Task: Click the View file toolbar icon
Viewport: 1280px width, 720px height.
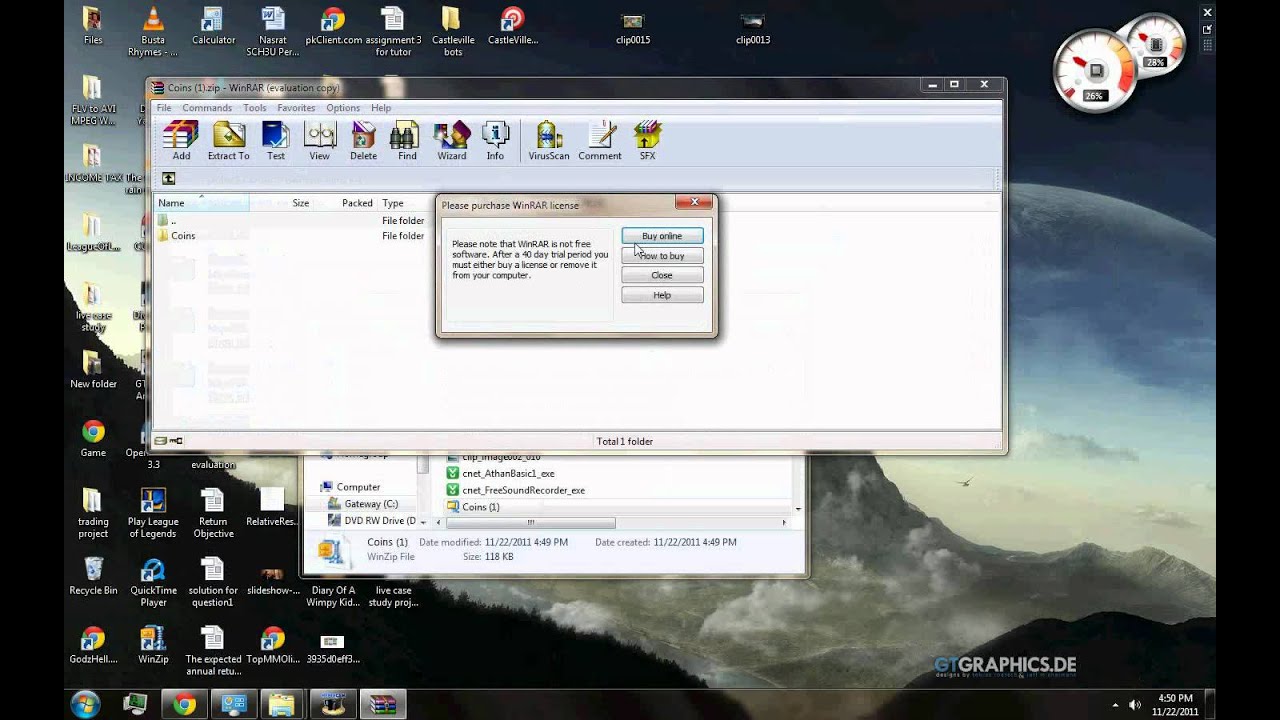Action: [x=319, y=140]
